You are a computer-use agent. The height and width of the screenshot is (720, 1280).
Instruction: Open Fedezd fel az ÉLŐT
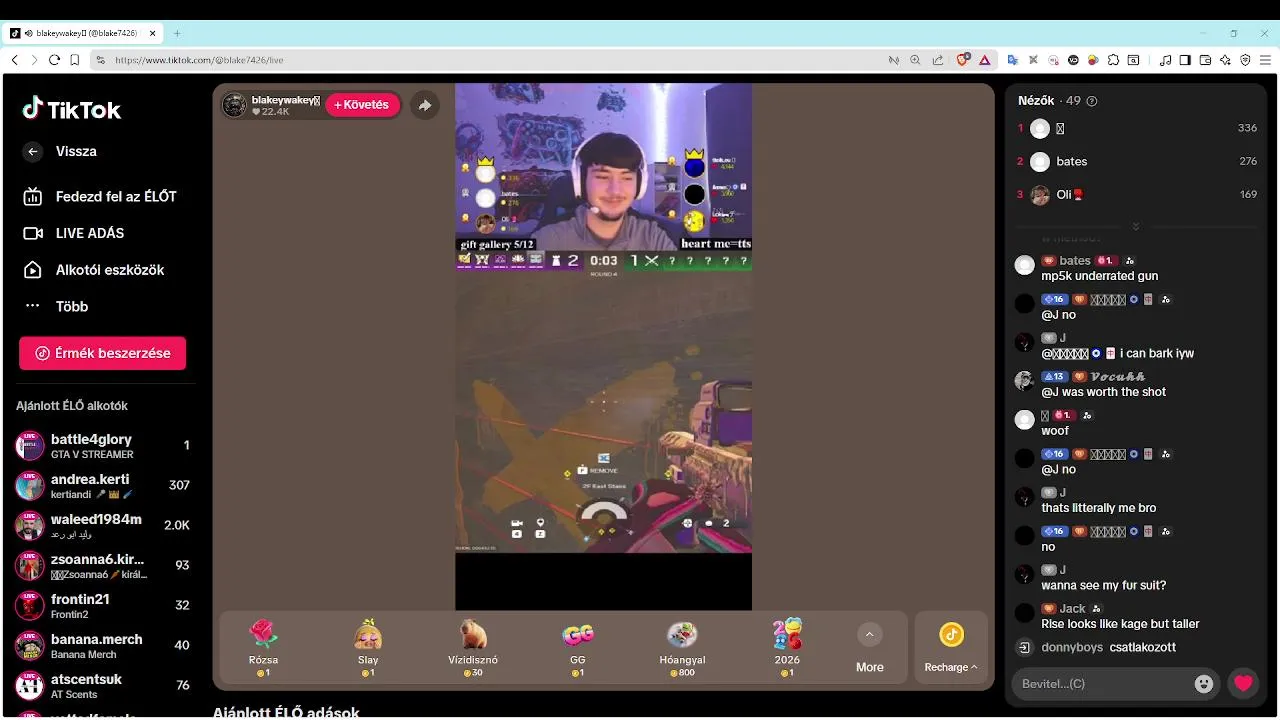point(100,196)
